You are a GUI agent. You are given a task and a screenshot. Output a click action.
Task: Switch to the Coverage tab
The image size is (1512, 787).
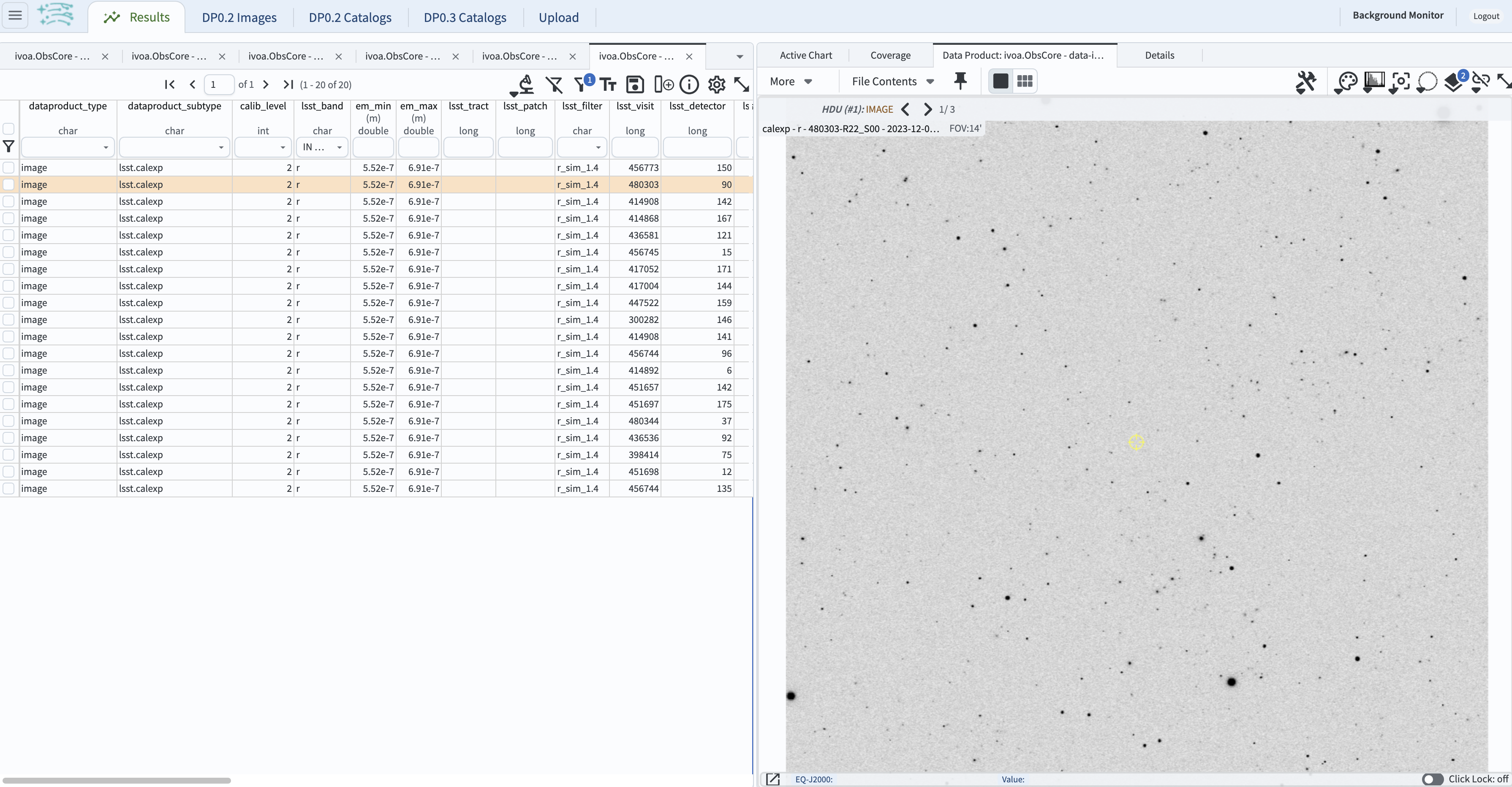pyautogui.click(x=890, y=54)
